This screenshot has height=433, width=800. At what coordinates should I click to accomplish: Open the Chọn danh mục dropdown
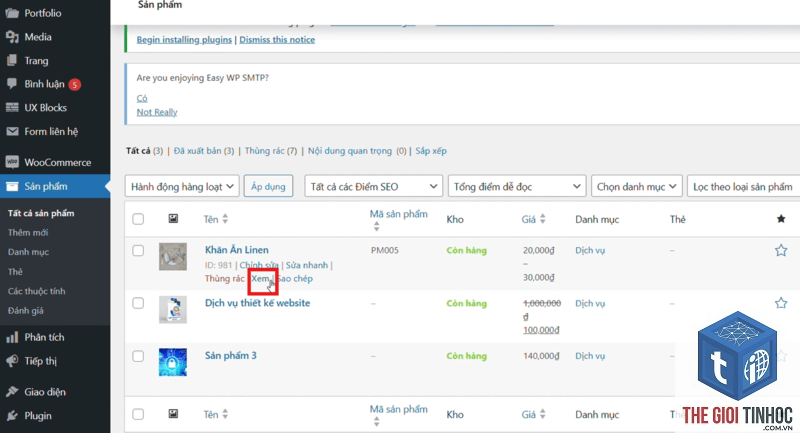[x=637, y=187]
